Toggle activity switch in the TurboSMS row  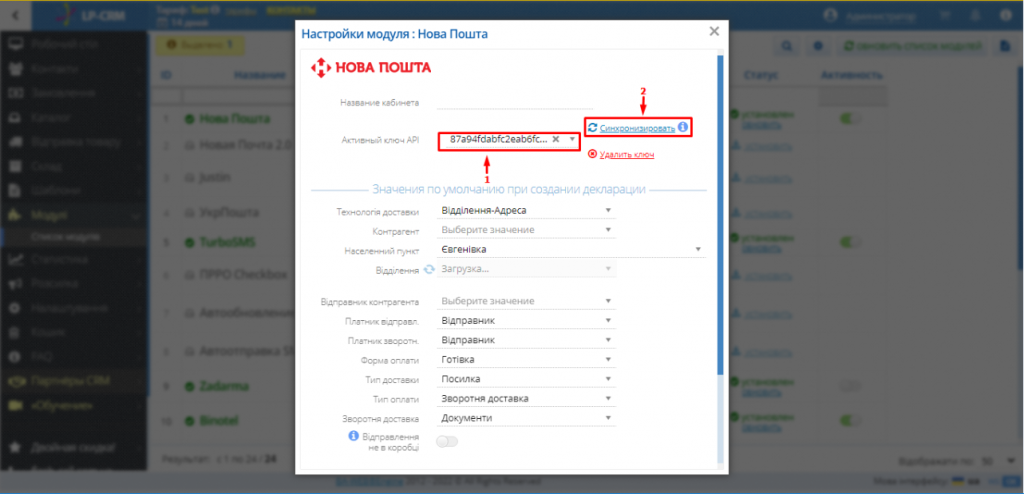tap(851, 242)
